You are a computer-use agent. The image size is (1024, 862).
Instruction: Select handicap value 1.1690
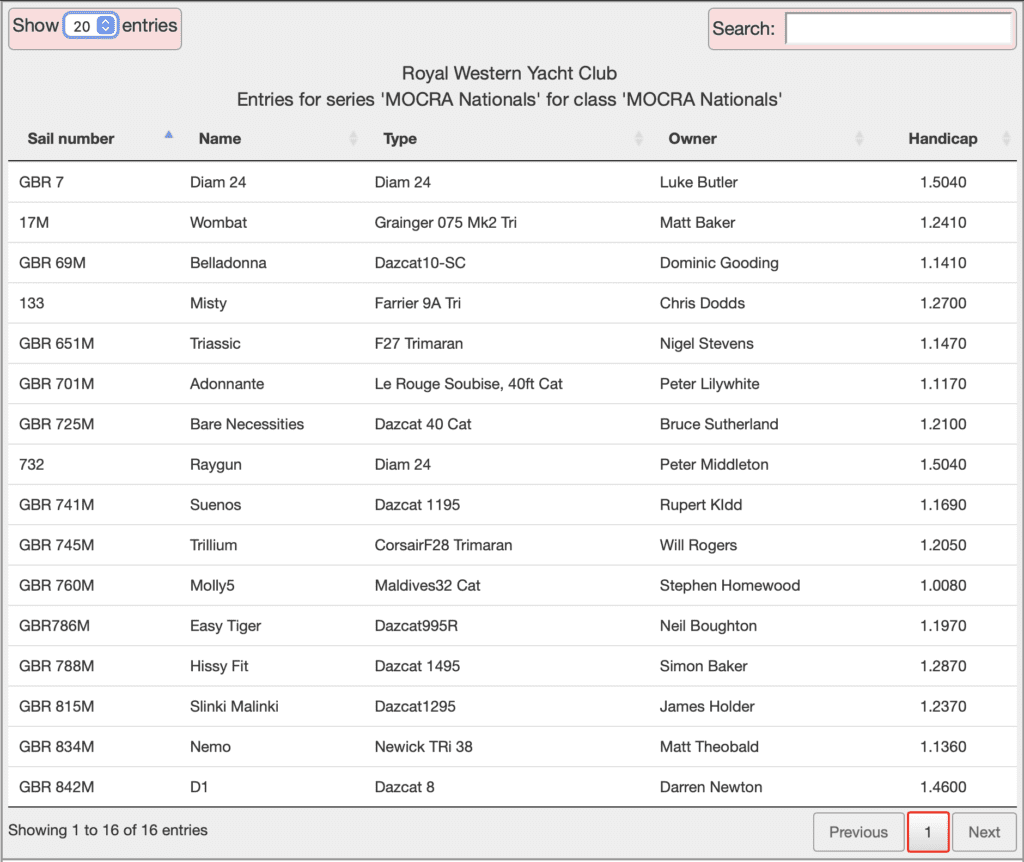[x=943, y=505]
